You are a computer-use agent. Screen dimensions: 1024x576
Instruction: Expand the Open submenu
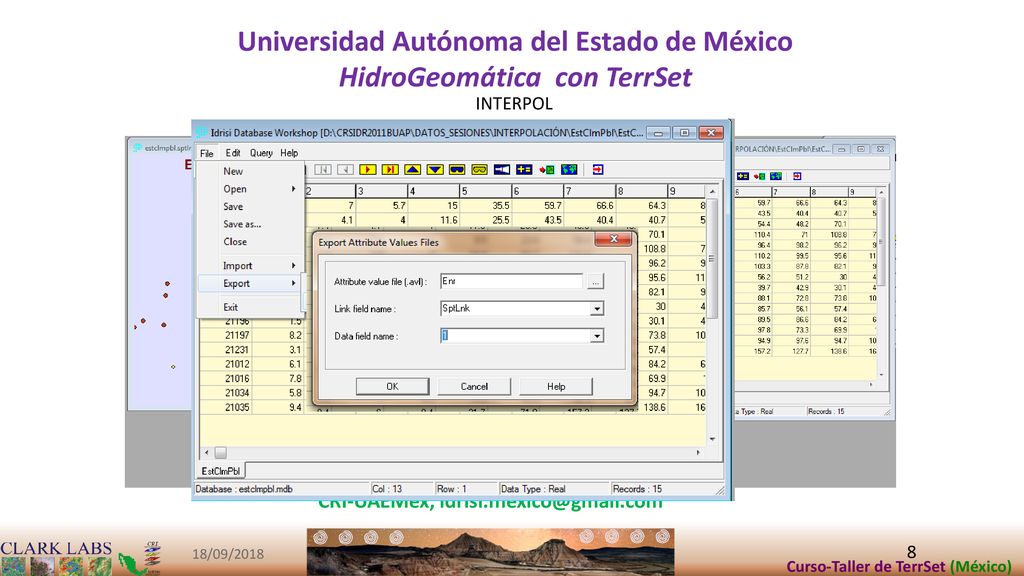coord(249,189)
